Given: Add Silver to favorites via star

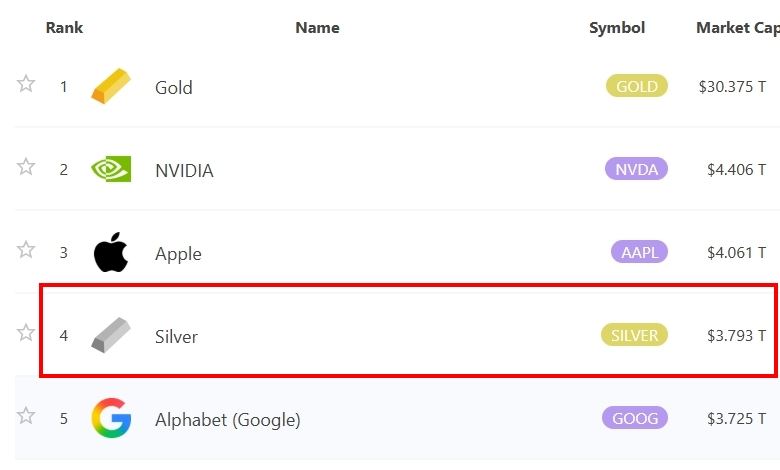Looking at the screenshot, I should tap(26, 332).
